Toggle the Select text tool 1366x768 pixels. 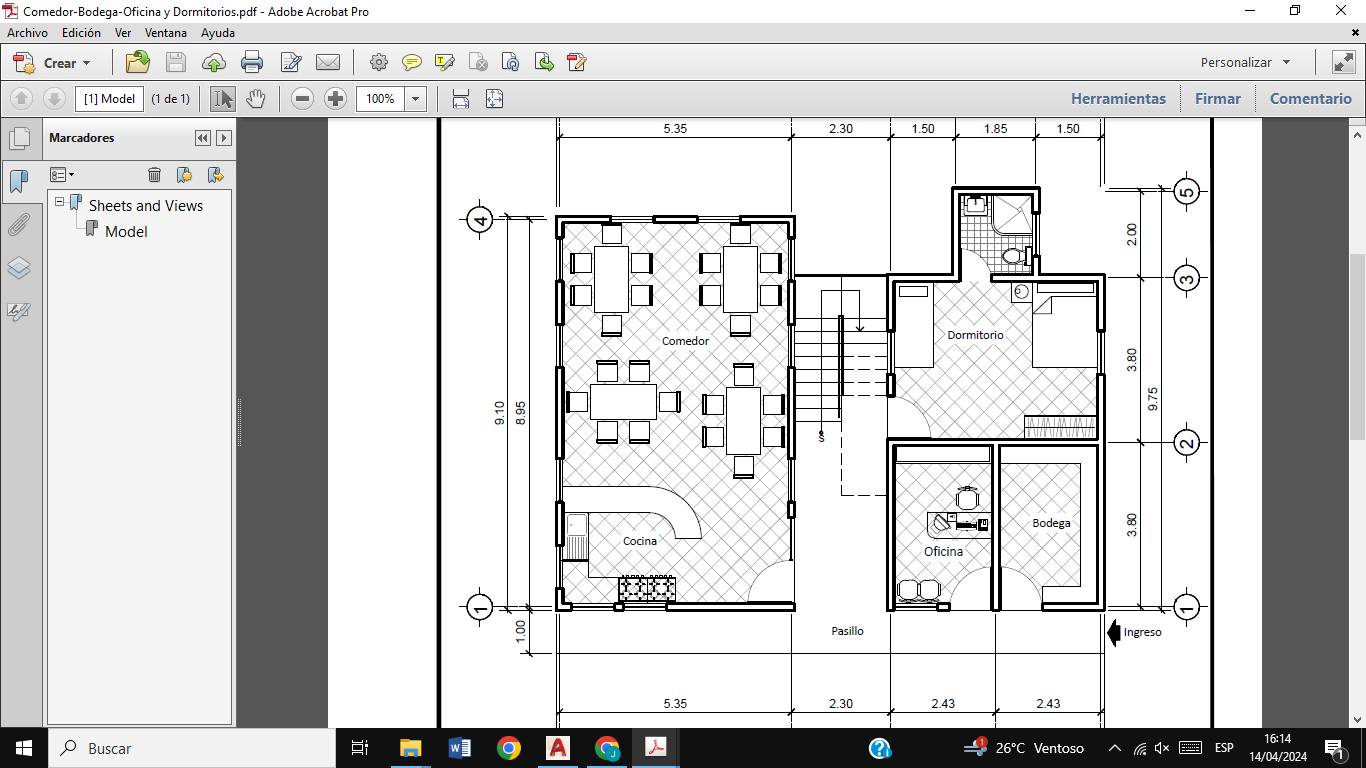(223, 99)
